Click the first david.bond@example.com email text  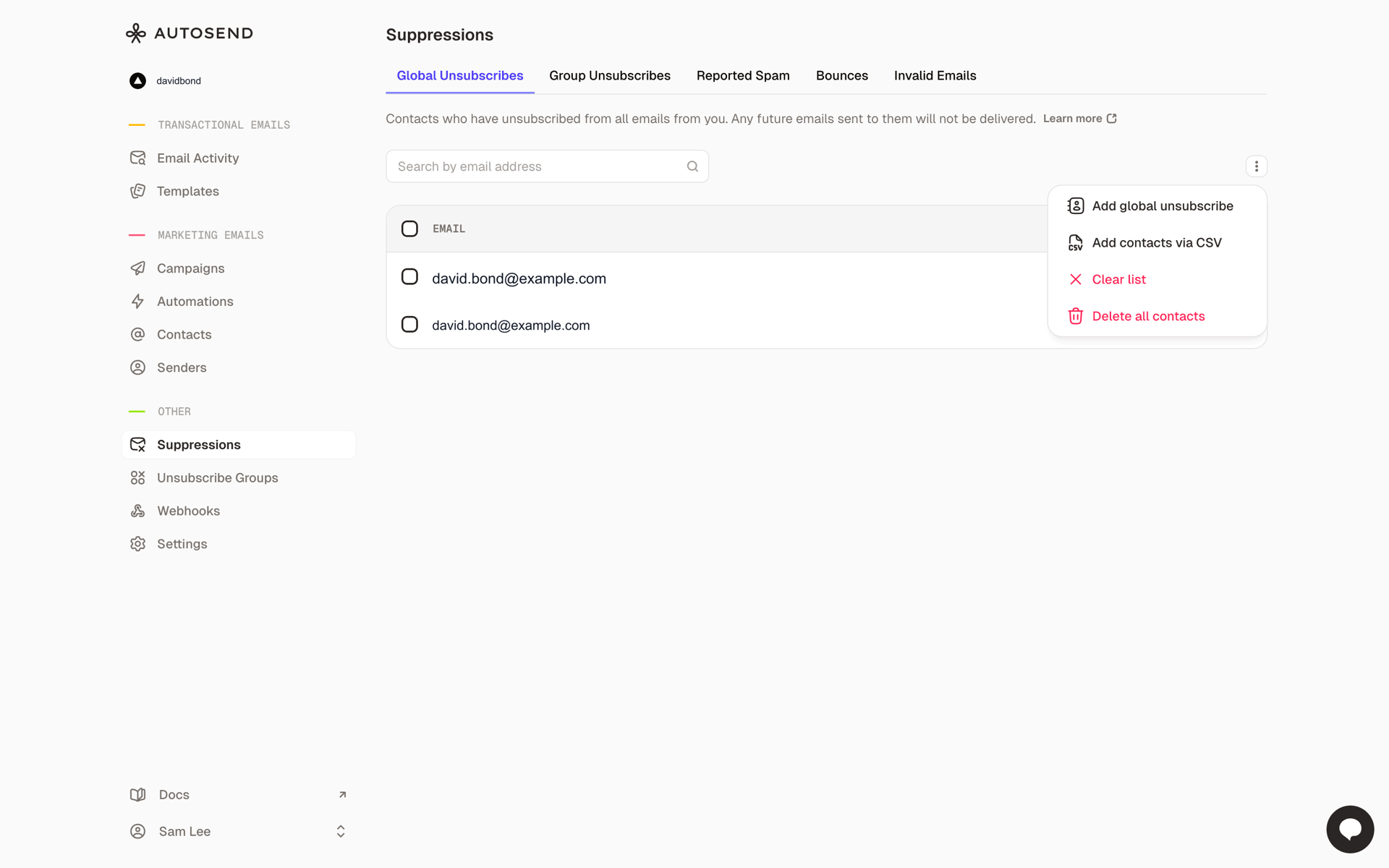[x=519, y=278]
